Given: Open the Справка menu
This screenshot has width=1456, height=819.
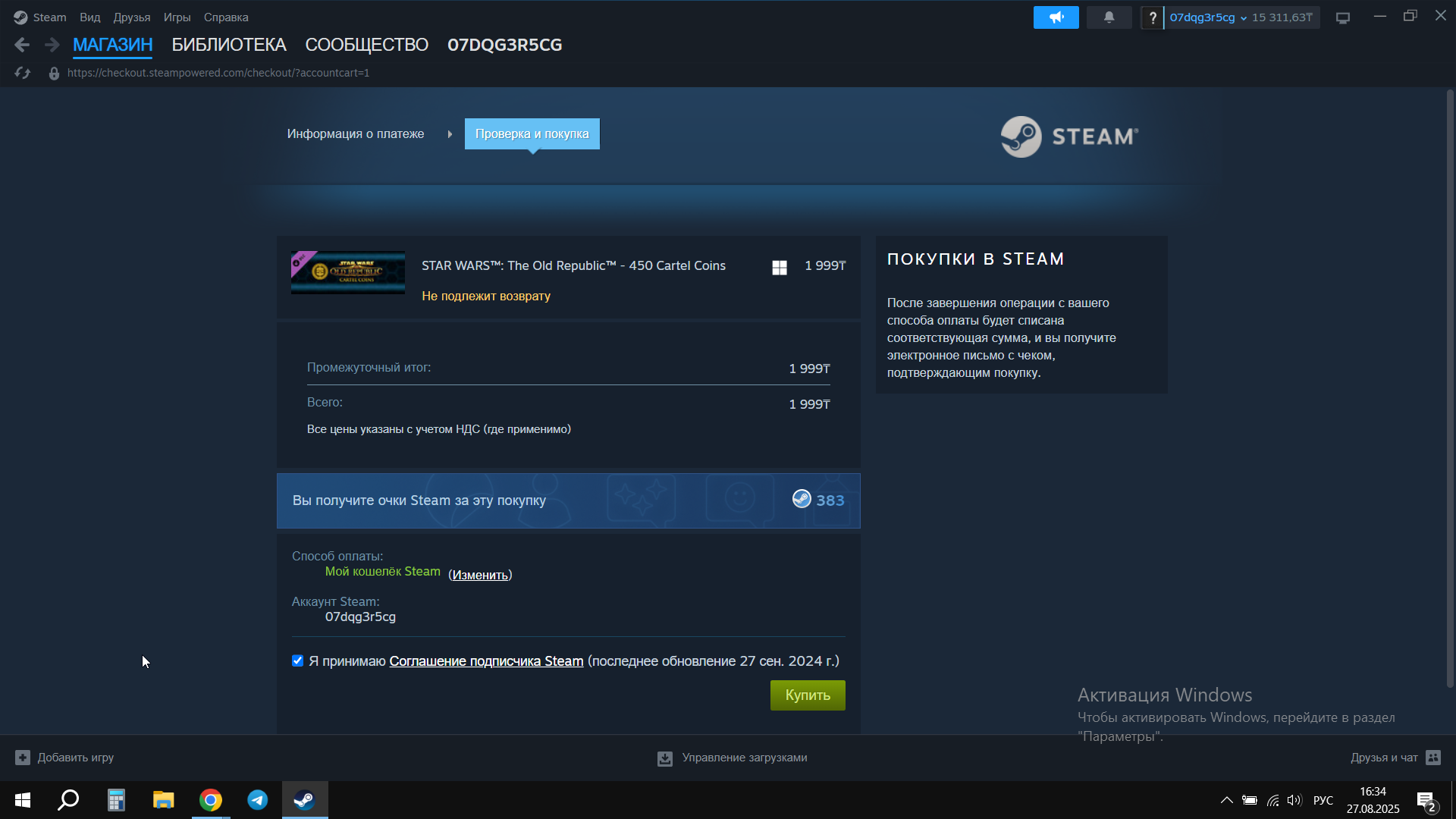Looking at the screenshot, I should [x=226, y=17].
